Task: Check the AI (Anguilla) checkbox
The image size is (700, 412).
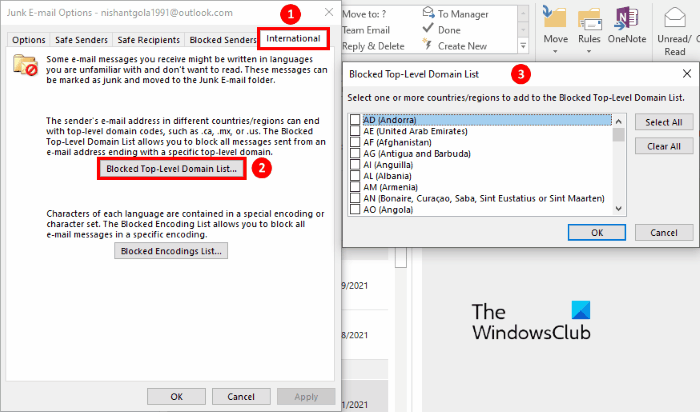Action: pos(355,164)
